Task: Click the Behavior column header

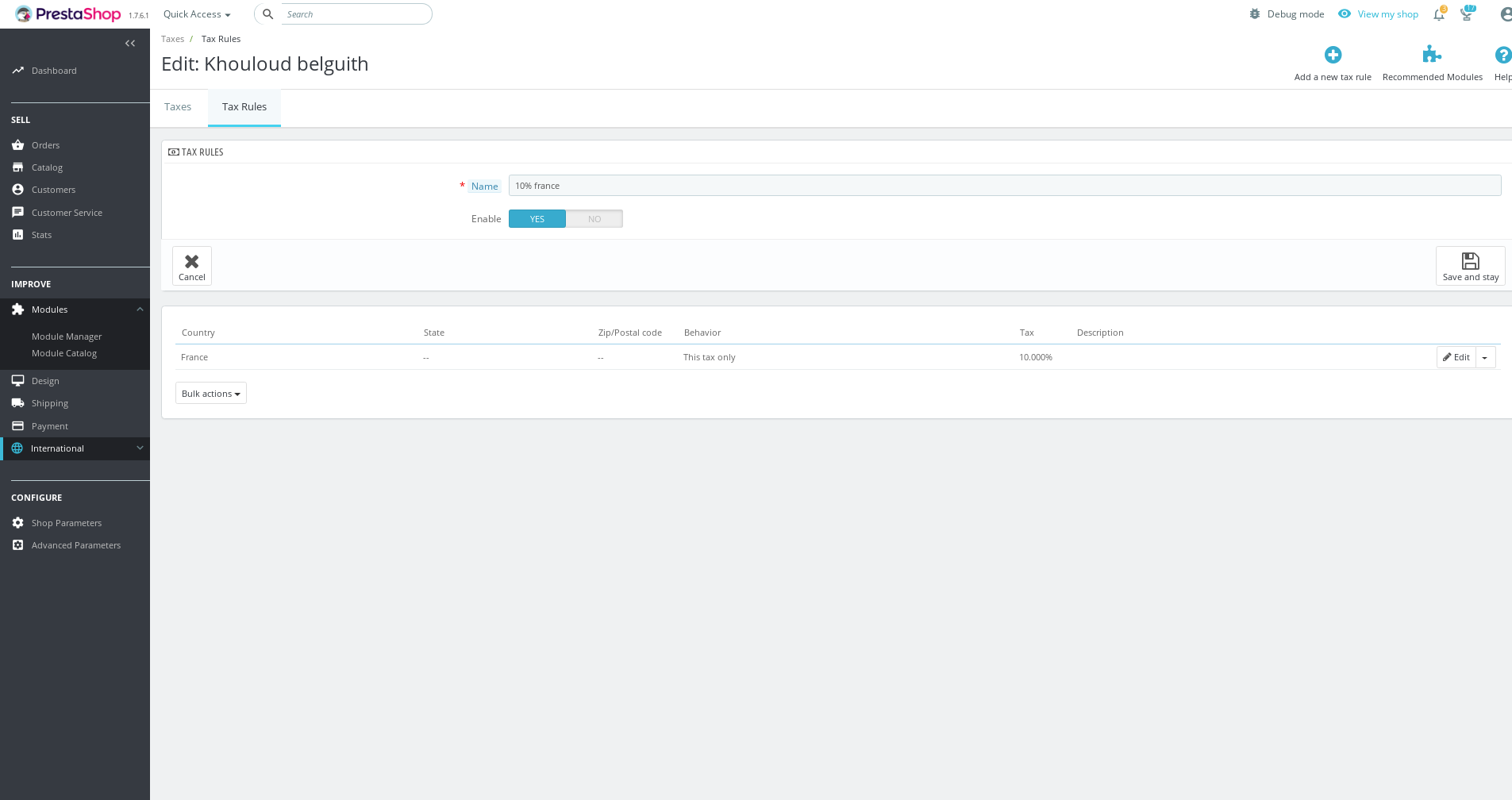Action: 702,333
